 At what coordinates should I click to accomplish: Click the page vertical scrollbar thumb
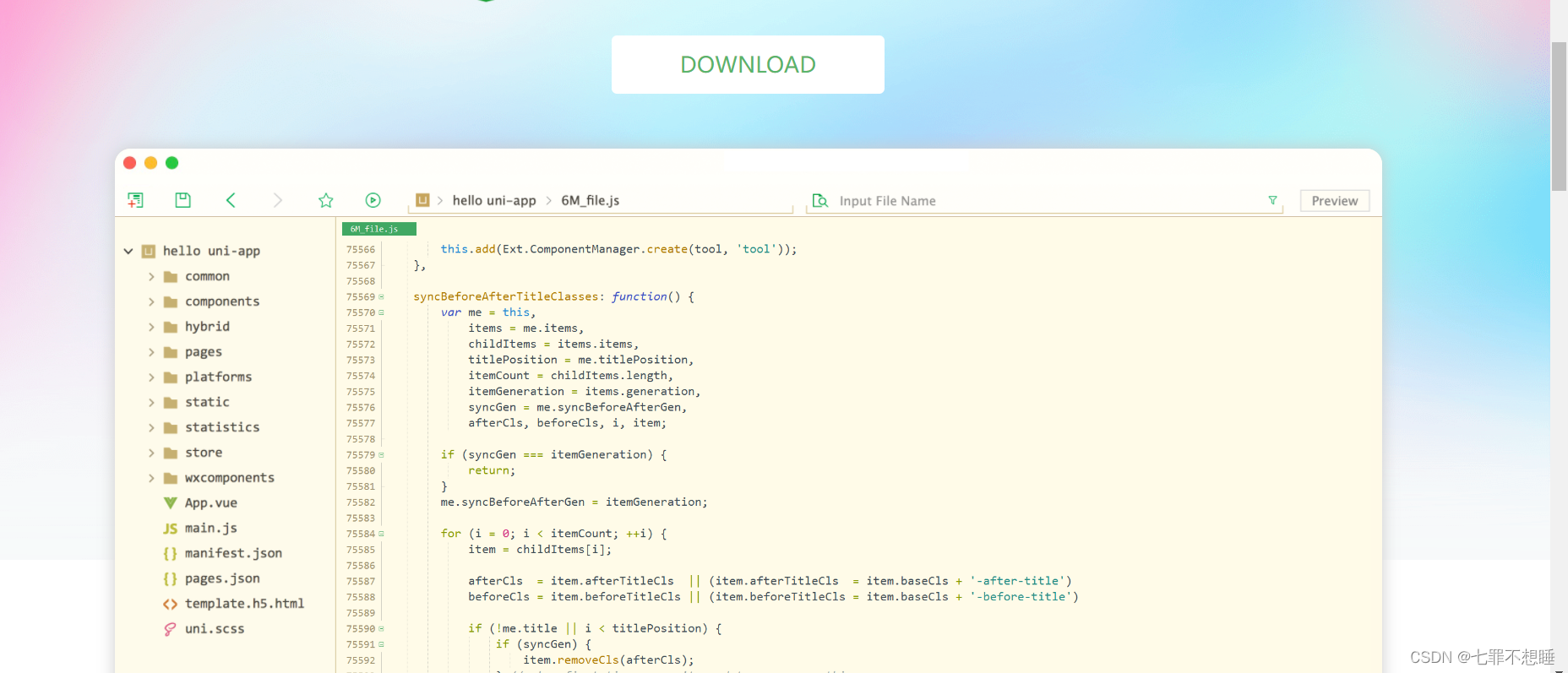point(1560,116)
